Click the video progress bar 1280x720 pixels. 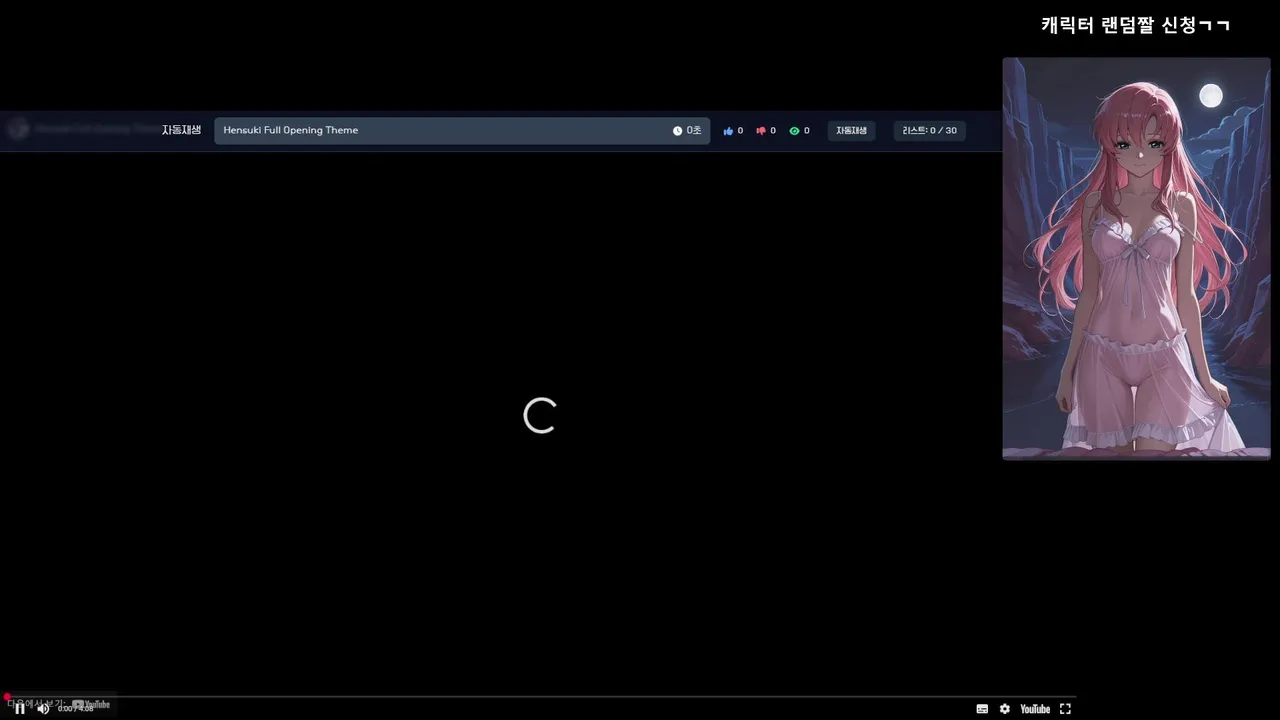[538, 696]
